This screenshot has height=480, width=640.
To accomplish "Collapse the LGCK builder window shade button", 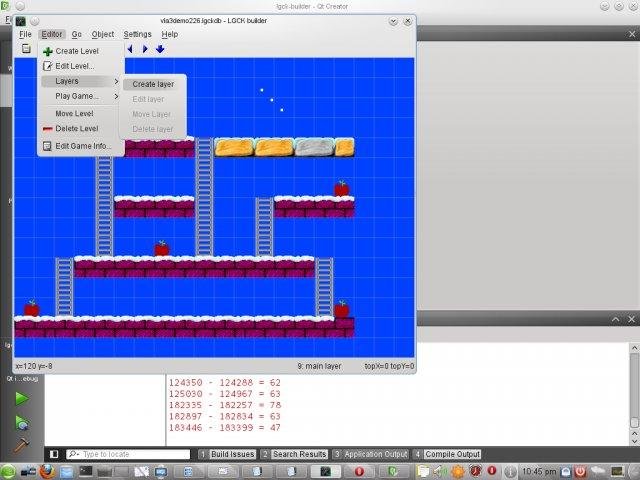I will tap(393, 21).
